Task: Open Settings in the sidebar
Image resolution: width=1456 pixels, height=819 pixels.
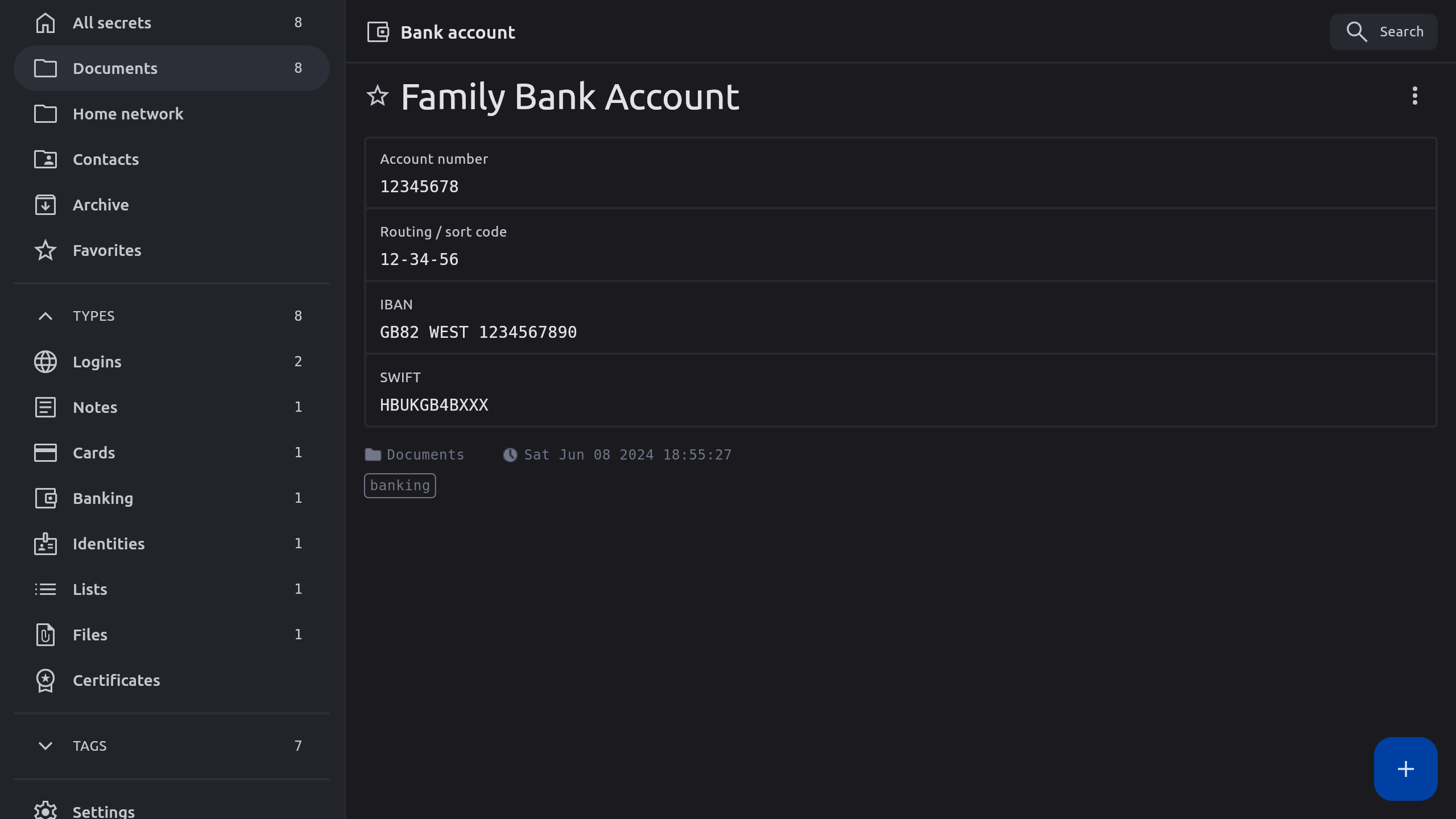Action: (x=104, y=811)
